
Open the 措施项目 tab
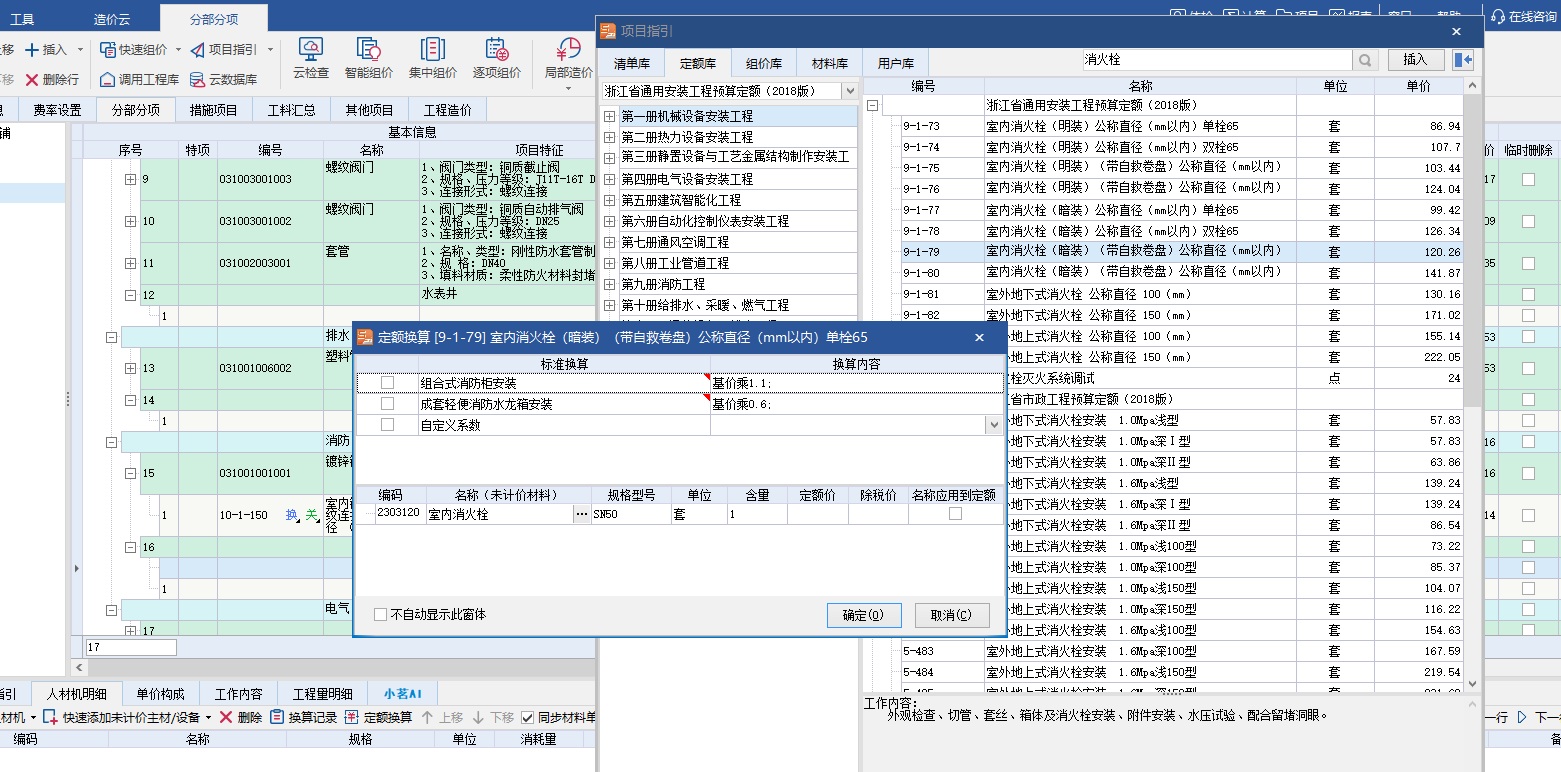click(x=214, y=110)
